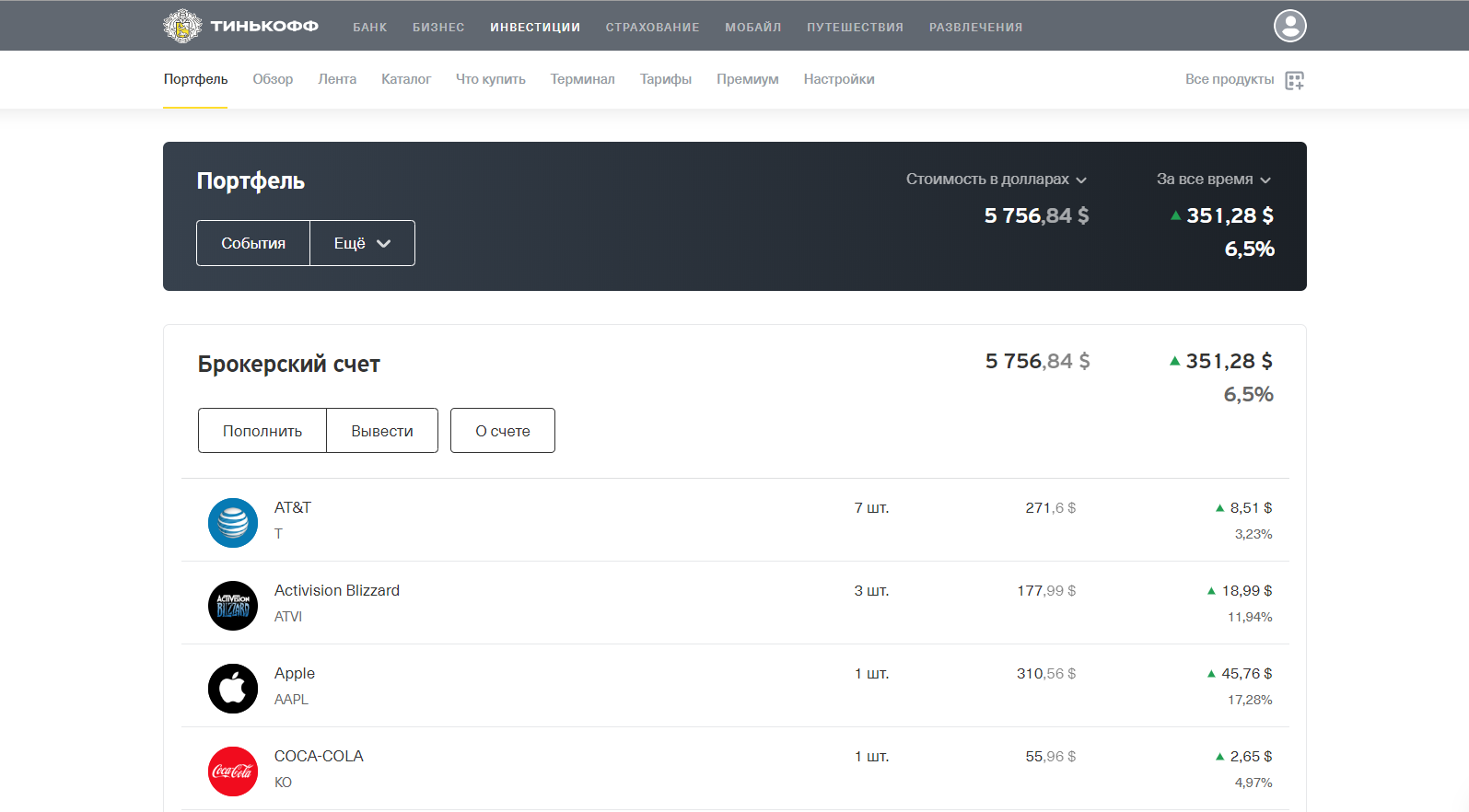Click the ТИНЬКОФФ brand name
The width and height of the screenshot is (1469, 812).
click(264, 26)
